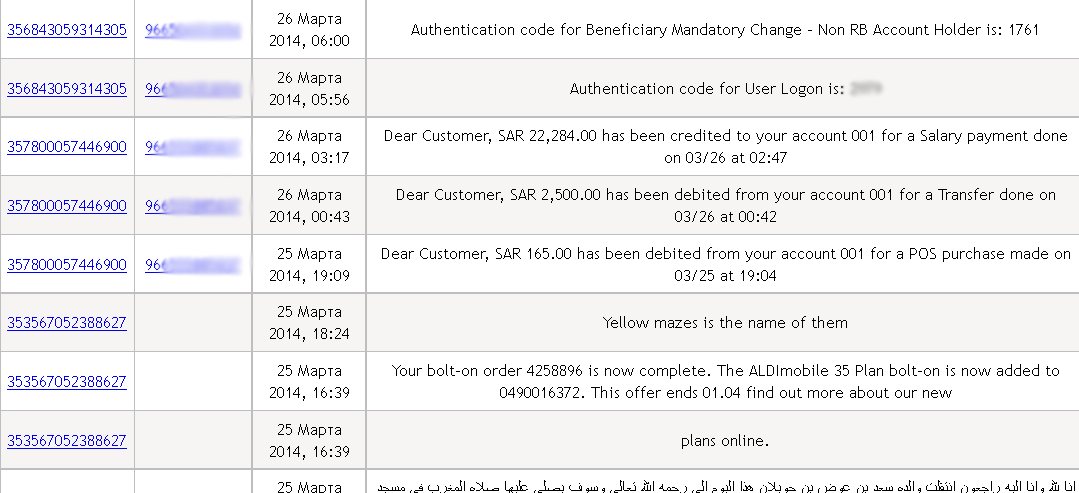Select the User Logon authentication code message
The width and height of the screenshot is (1079, 493).
(725, 89)
